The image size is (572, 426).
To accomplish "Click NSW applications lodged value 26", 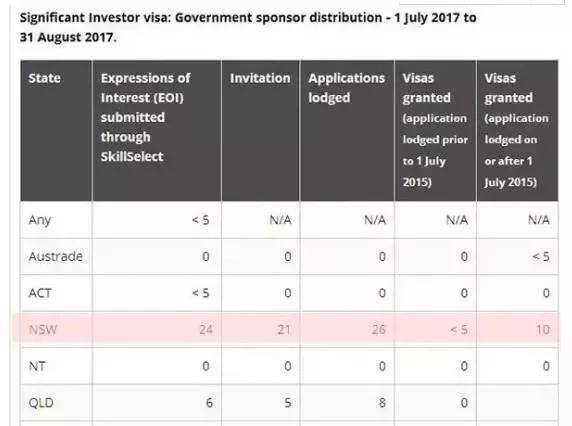I will 379,330.
